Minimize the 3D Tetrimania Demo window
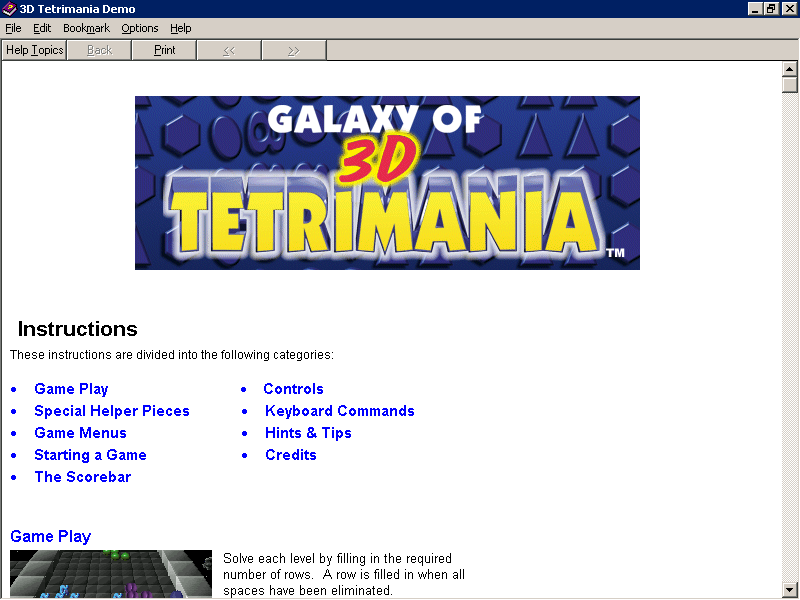Image resolution: width=800 pixels, height=600 pixels. coord(755,9)
